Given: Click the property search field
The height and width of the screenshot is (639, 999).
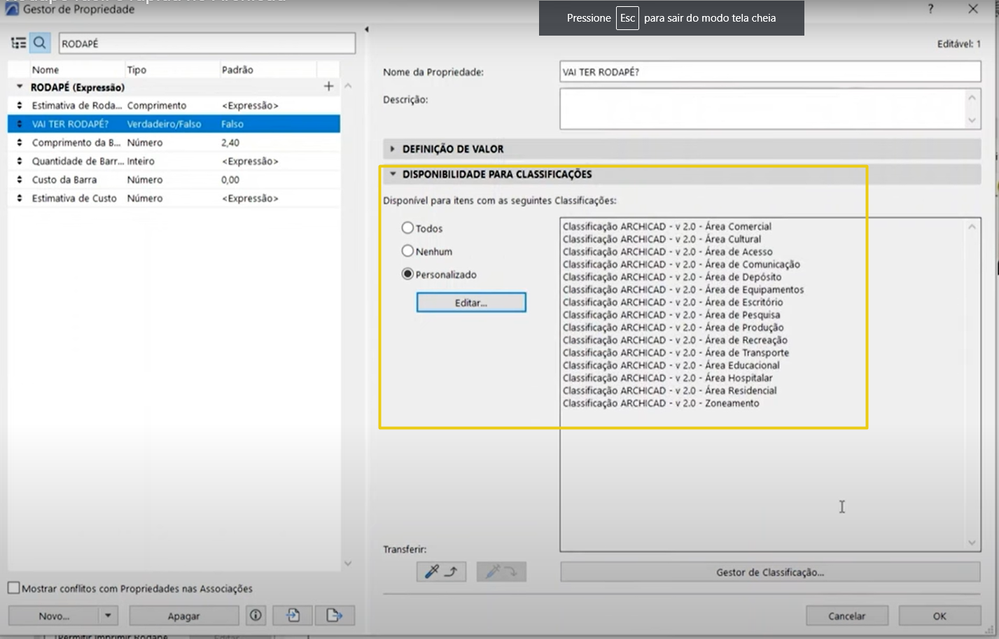Looking at the screenshot, I should [x=206, y=43].
